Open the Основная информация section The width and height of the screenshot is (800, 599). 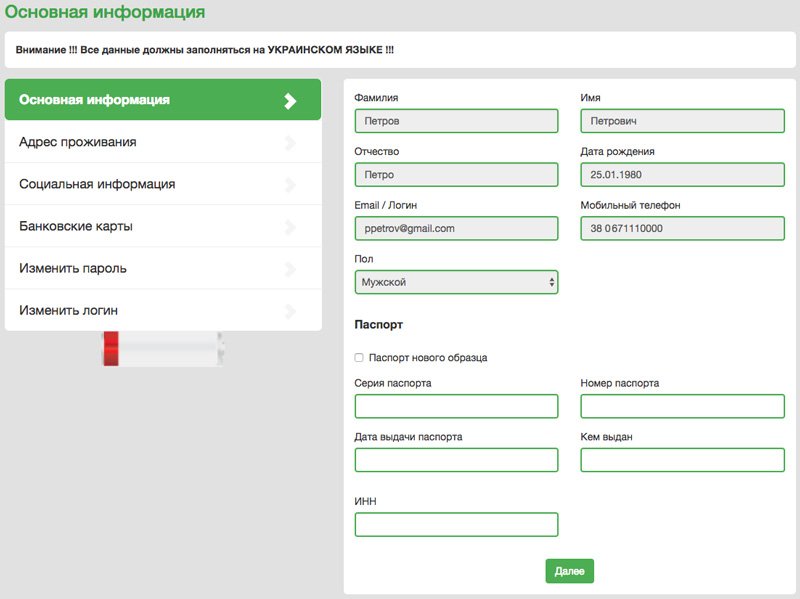[163, 99]
